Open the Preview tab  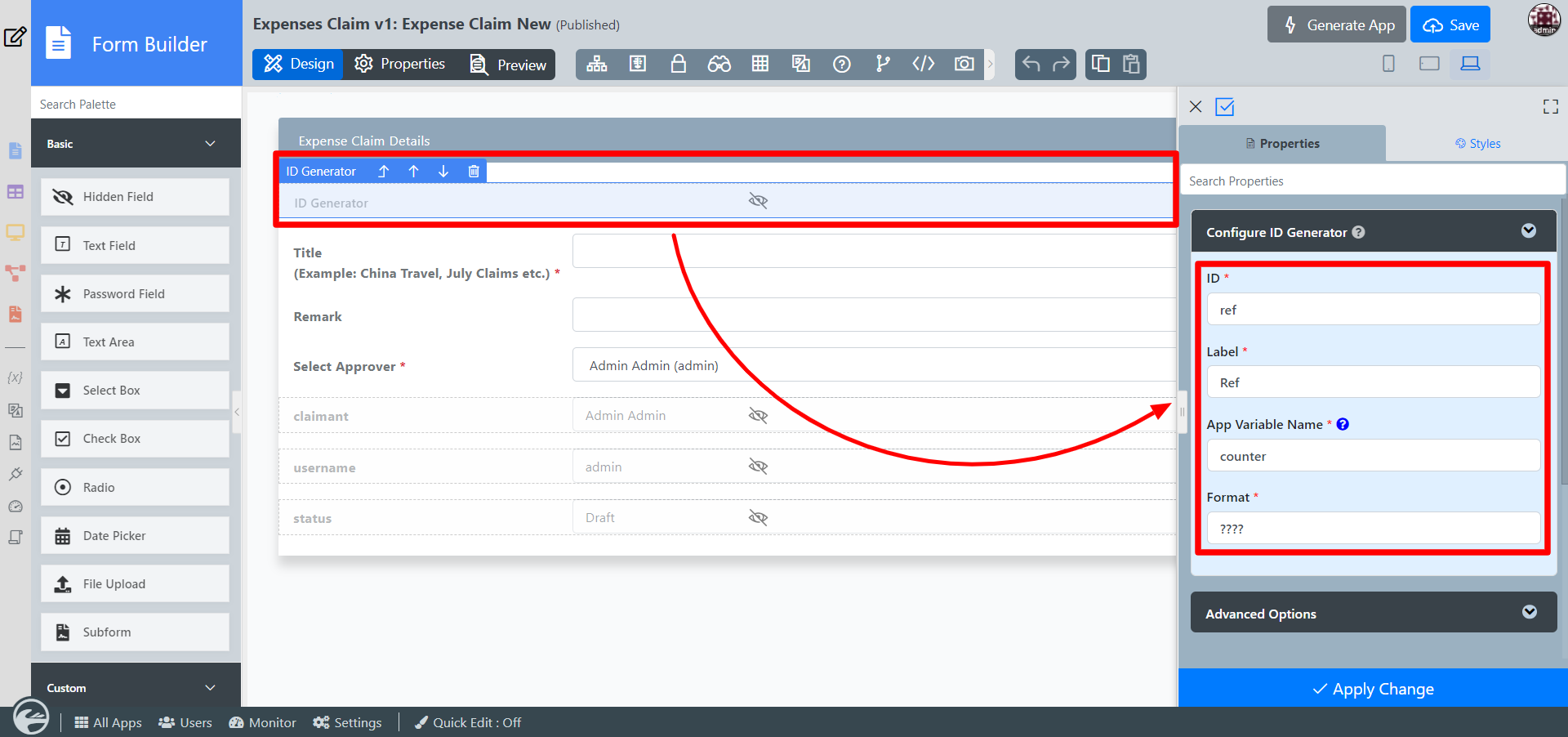507,65
